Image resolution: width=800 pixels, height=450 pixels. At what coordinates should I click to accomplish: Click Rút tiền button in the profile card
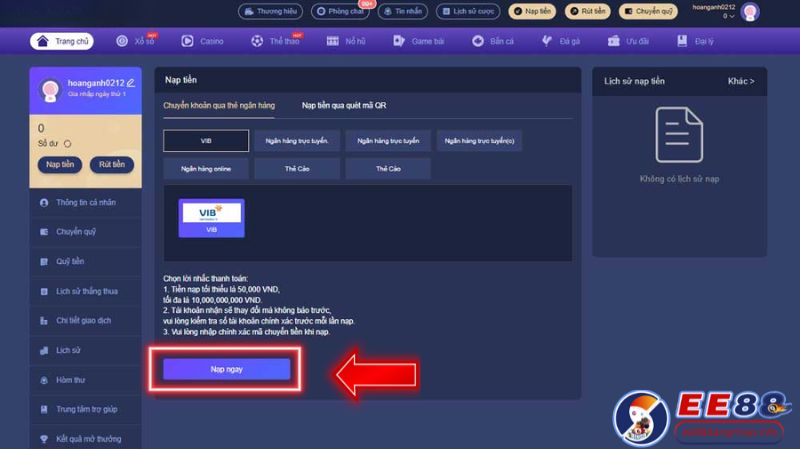coord(112,165)
